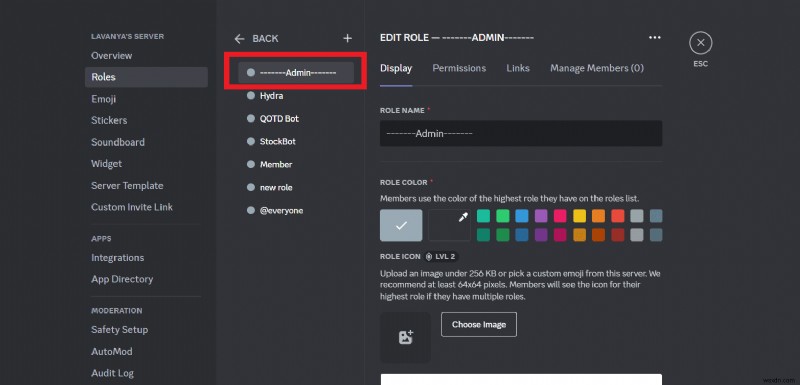800x385 pixels.
Task: Choose the bright orange color swatch
Action: click(x=598, y=216)
